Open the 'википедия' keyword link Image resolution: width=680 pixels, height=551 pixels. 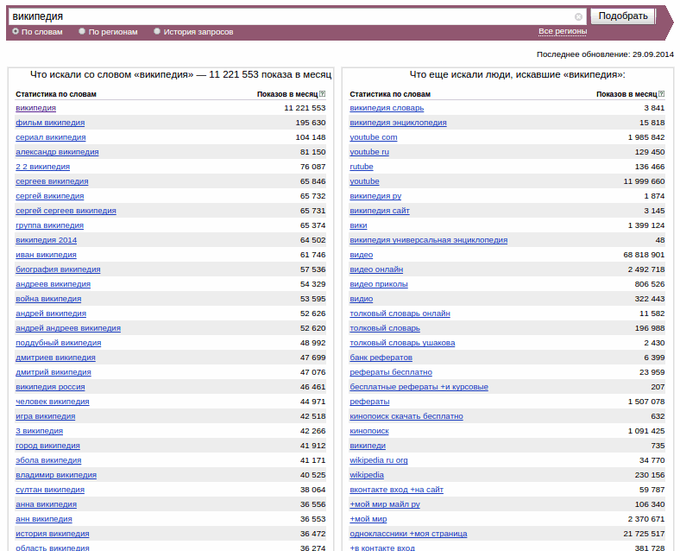pos(36,108)
